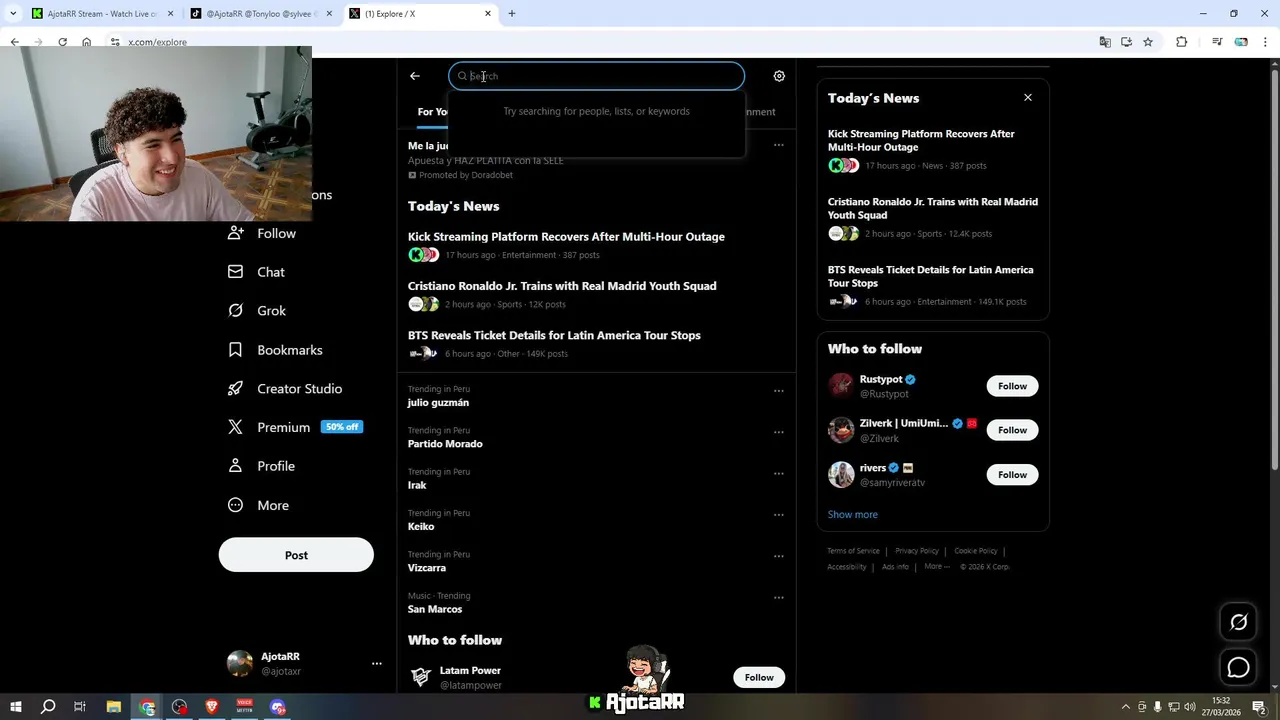Open the Follow item in the sidebar

click(262, 233)
